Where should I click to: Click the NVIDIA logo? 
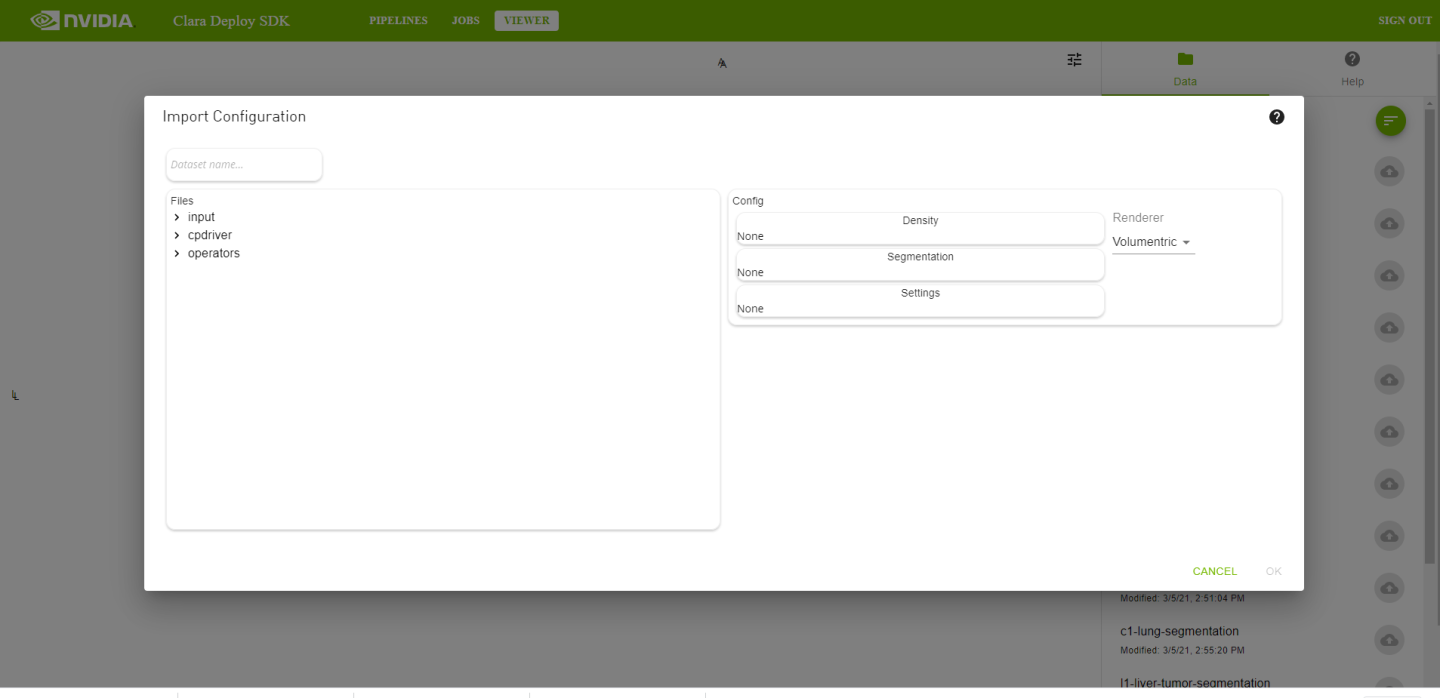(x=82, y=20)
